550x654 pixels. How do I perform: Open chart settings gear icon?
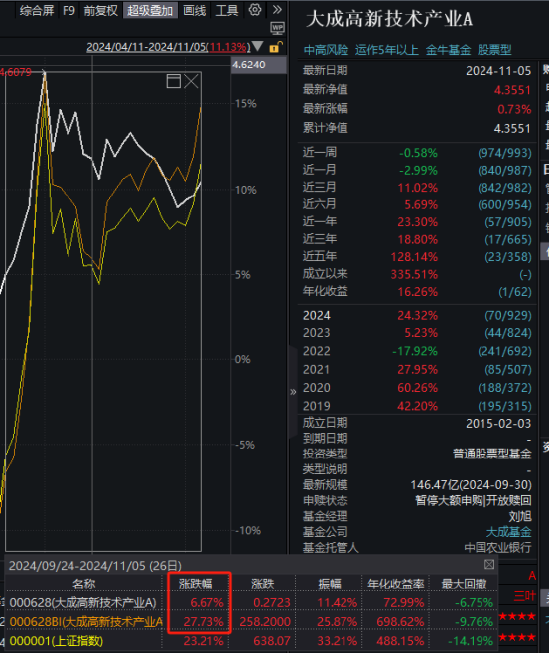click(x=255, y=10)
